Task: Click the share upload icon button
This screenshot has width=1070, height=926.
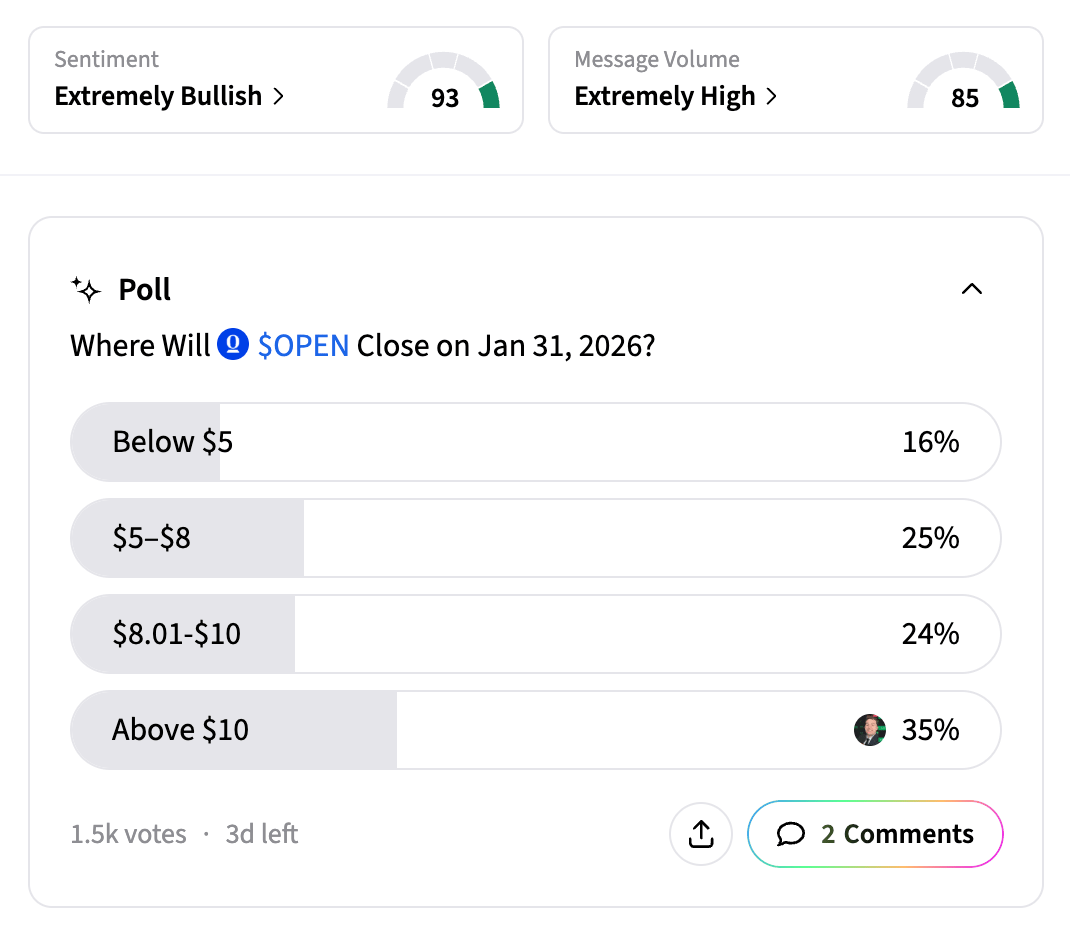Action: (701, 834)
